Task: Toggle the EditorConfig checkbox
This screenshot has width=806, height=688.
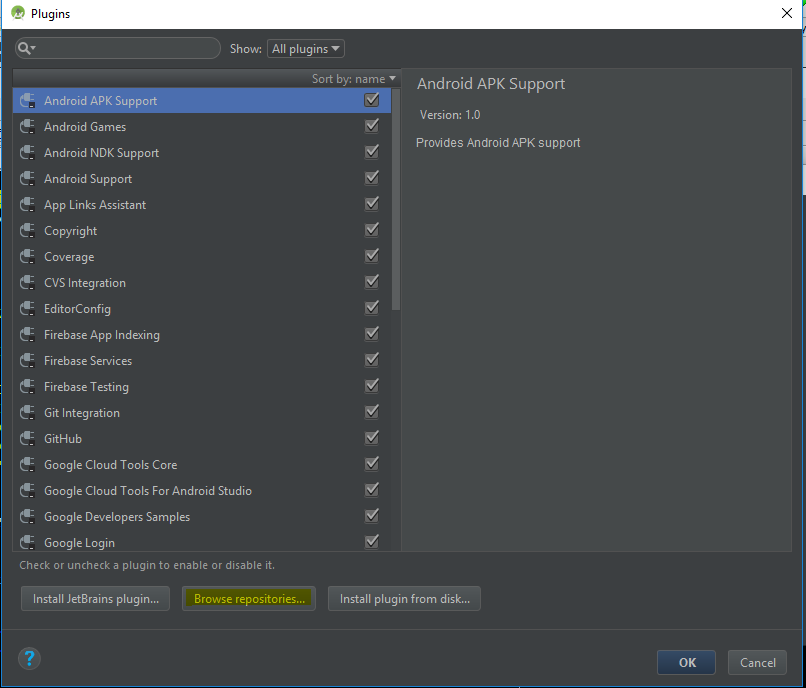Action: click(x=372, y=307)
